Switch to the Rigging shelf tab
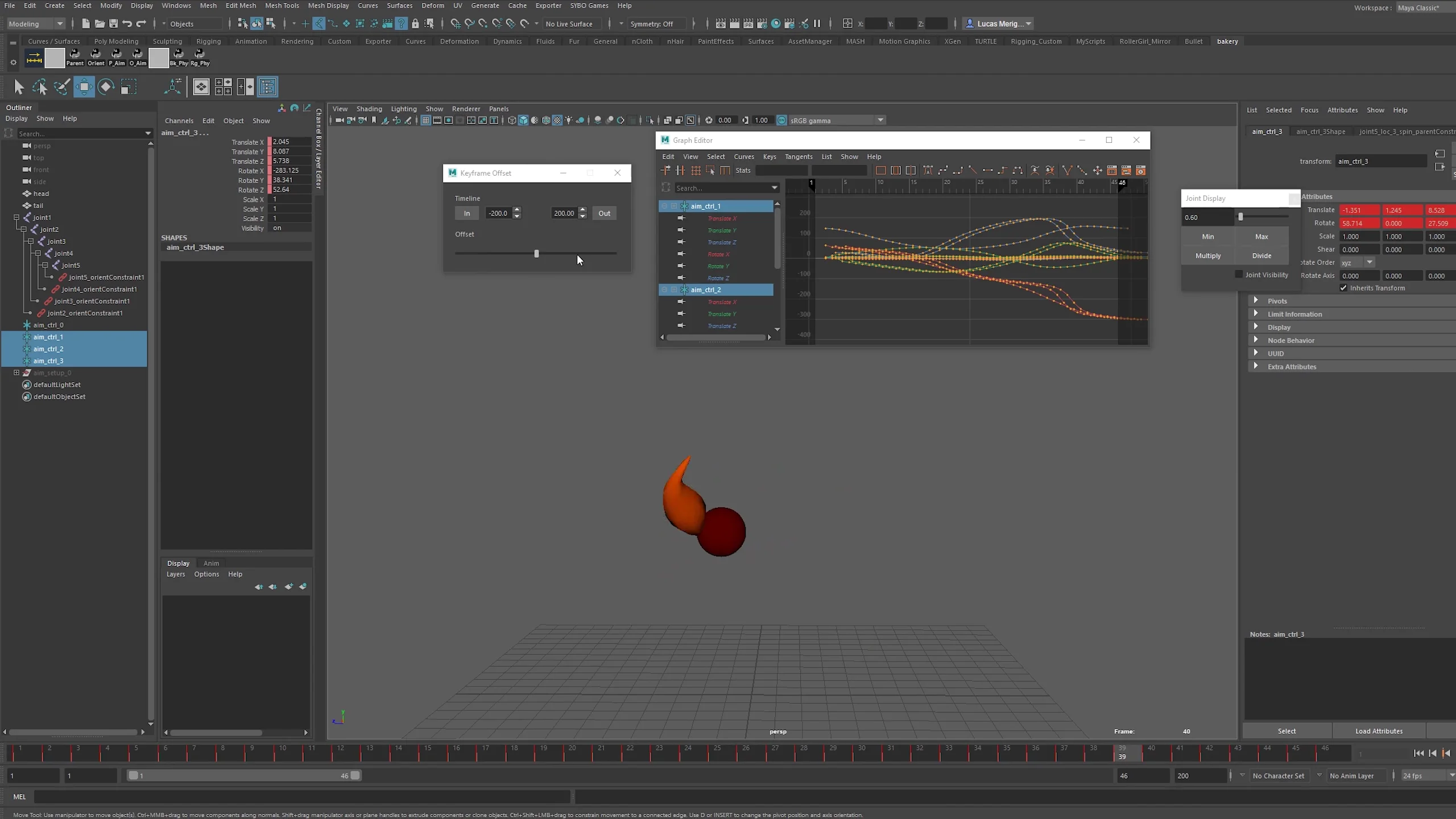1456x819 pixels. pos(208,41)
